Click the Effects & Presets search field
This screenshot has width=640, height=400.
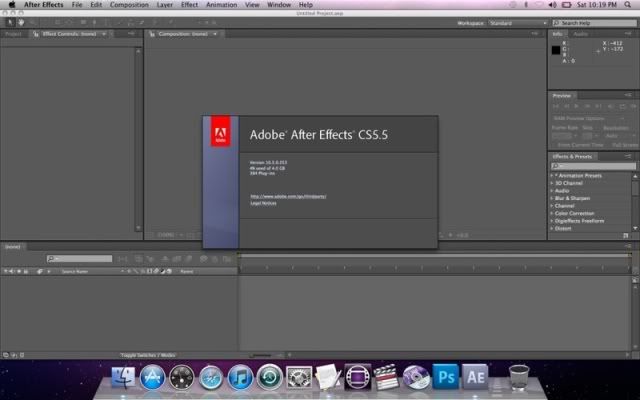pos(593,166)
